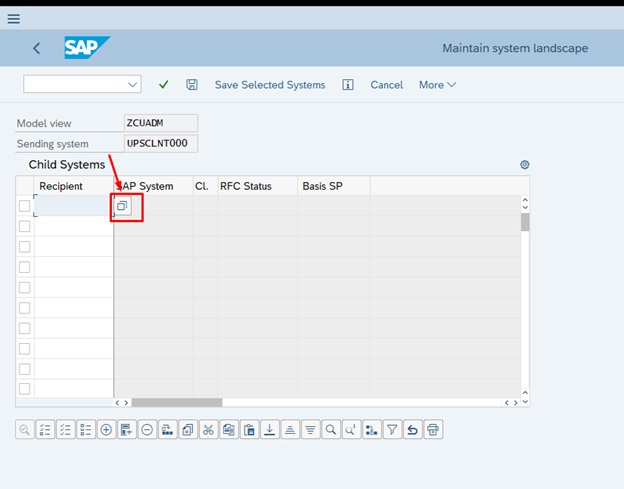Tick the selection checkbox of the seventh table row
624x489 pixels.
[25, 328]
